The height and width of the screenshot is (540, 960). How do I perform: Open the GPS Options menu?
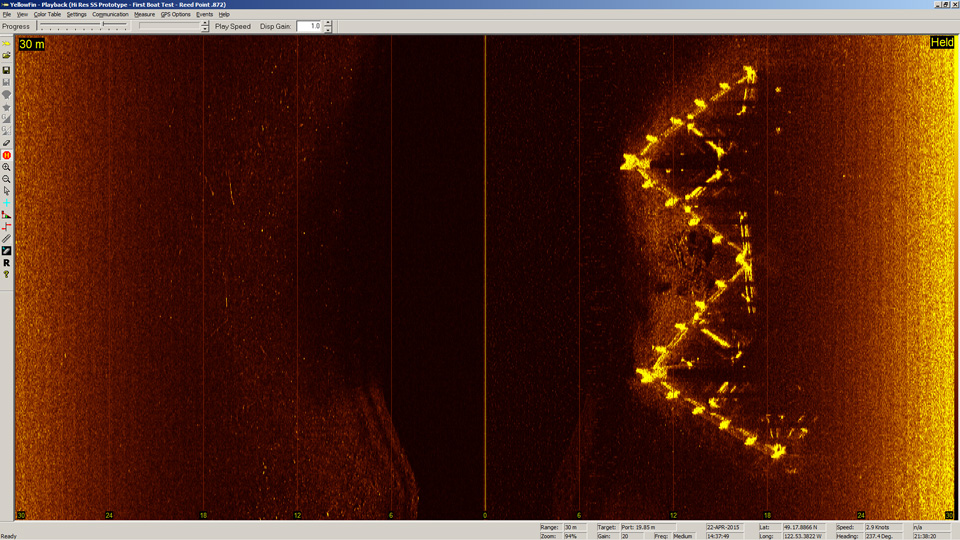point(175,15)
